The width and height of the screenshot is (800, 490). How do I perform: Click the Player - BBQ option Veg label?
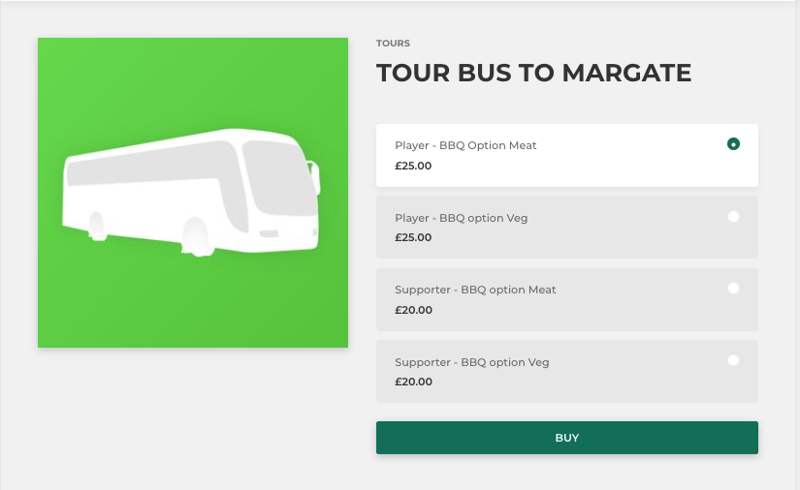[x=461, y=218]
